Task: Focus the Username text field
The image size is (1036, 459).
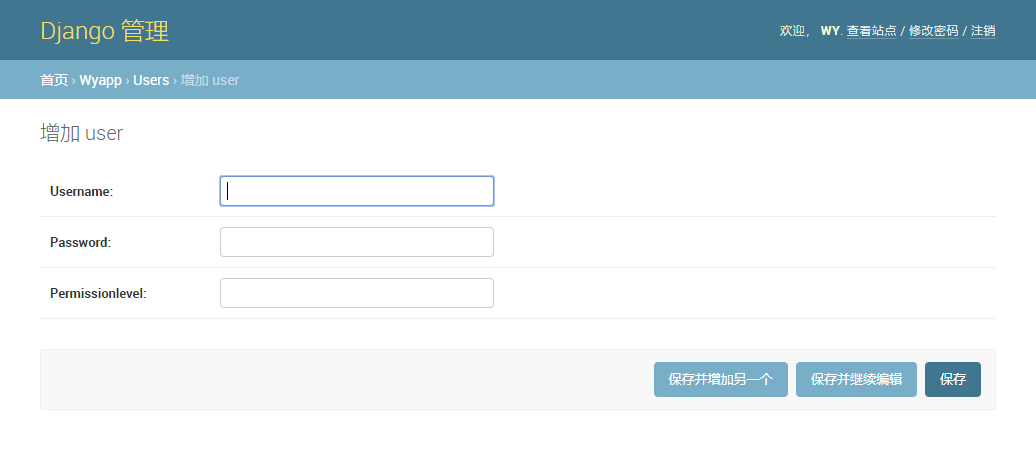Action: click(357, 191)
